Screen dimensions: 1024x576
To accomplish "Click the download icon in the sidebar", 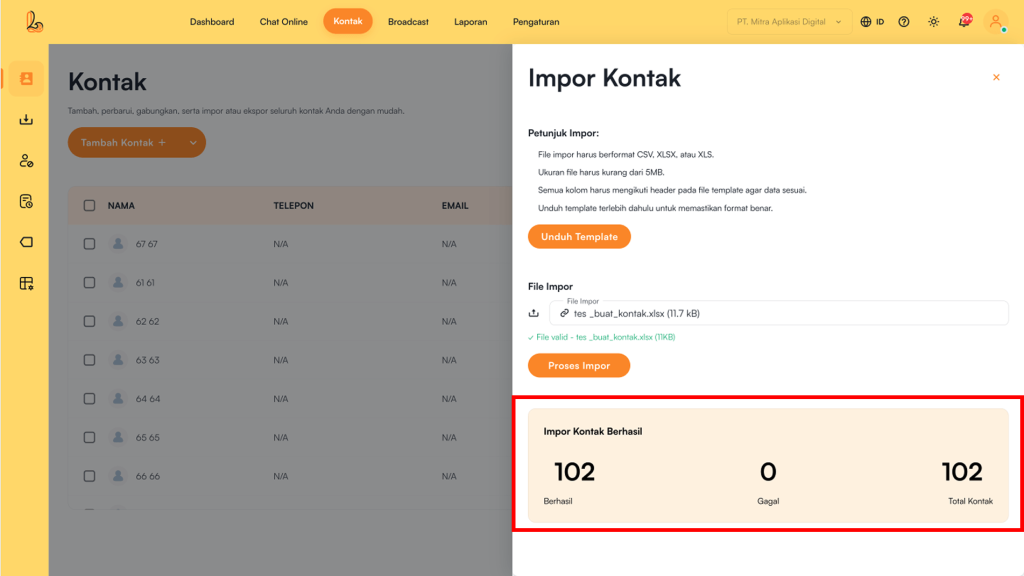I will (26, 120).
